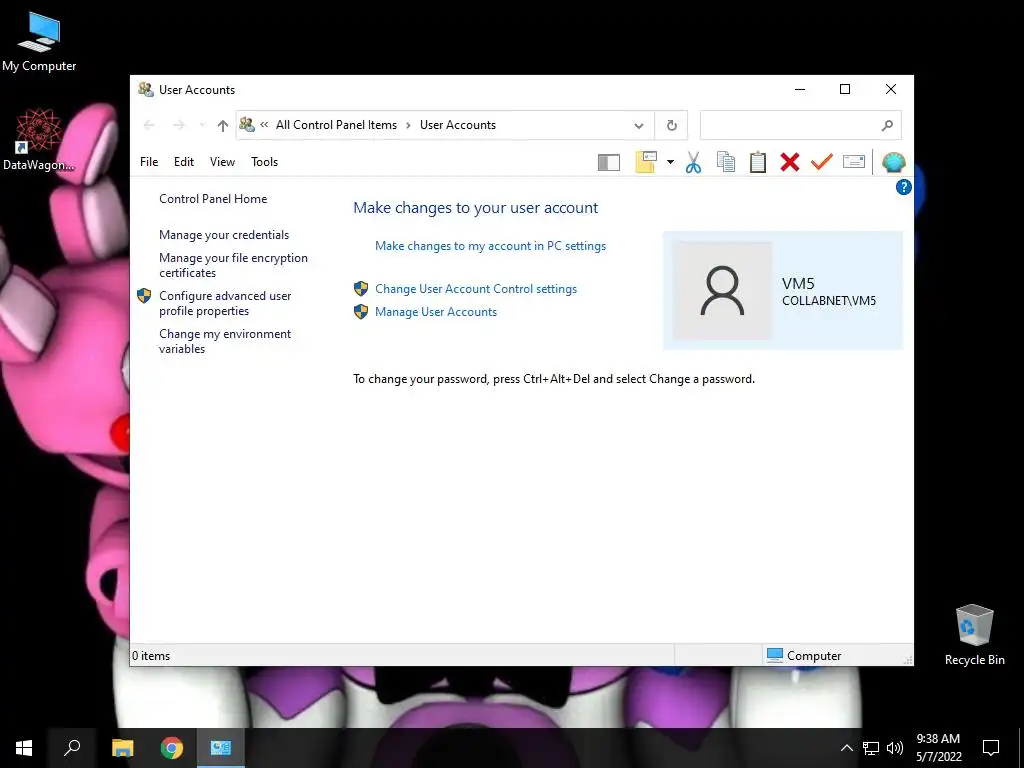Click the taskbar Search magnifier
The image size is (1024, 768).
coord(72,748)
